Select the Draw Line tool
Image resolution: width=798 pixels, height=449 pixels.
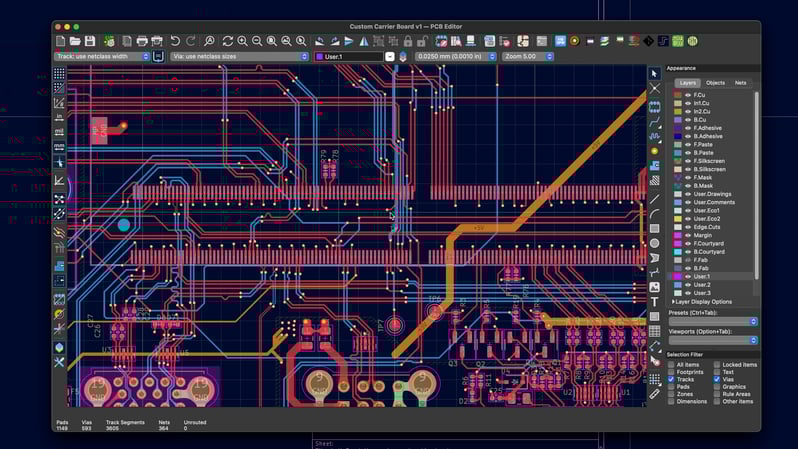[654, 199]
